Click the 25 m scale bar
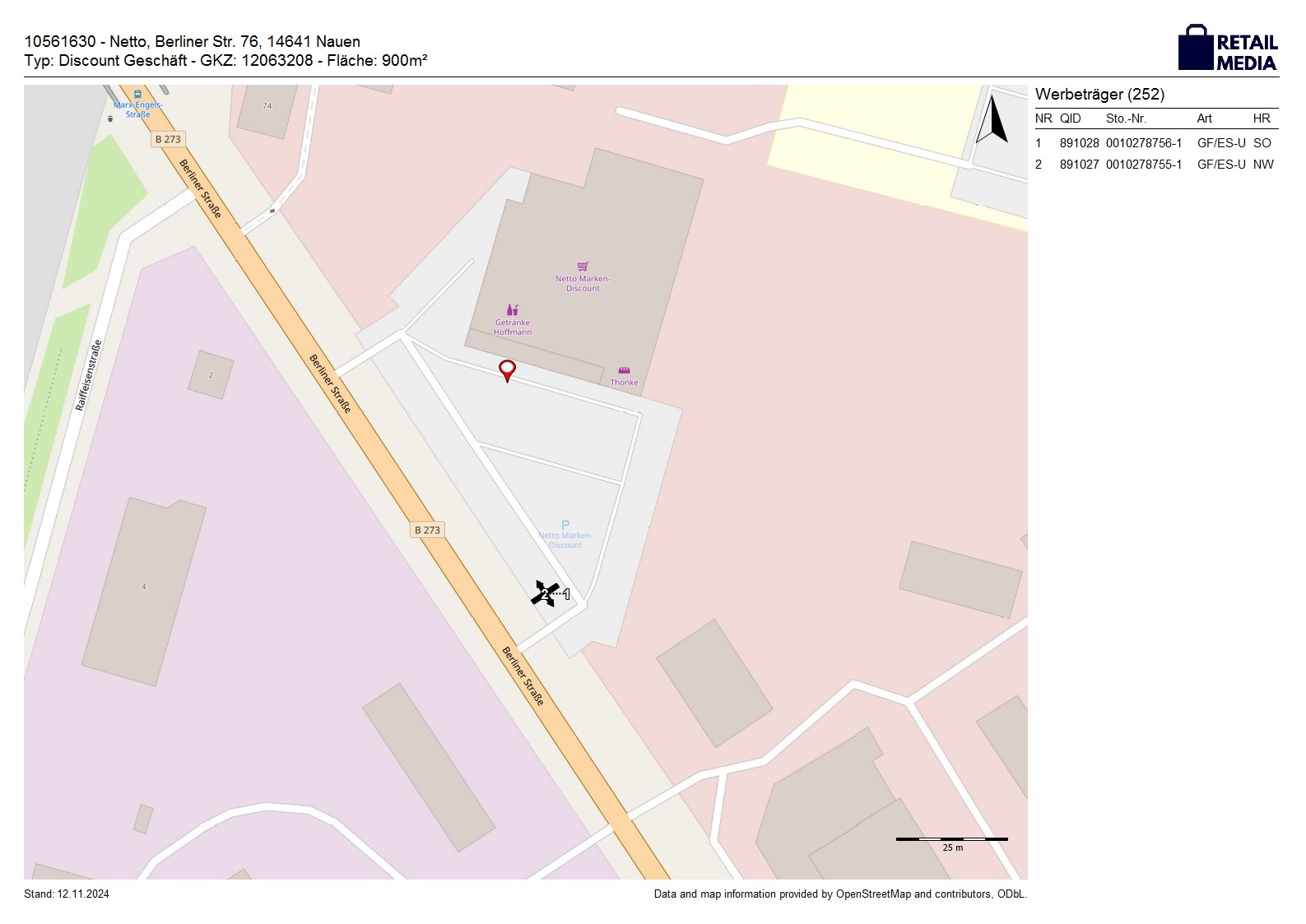 tap(951, 839)
